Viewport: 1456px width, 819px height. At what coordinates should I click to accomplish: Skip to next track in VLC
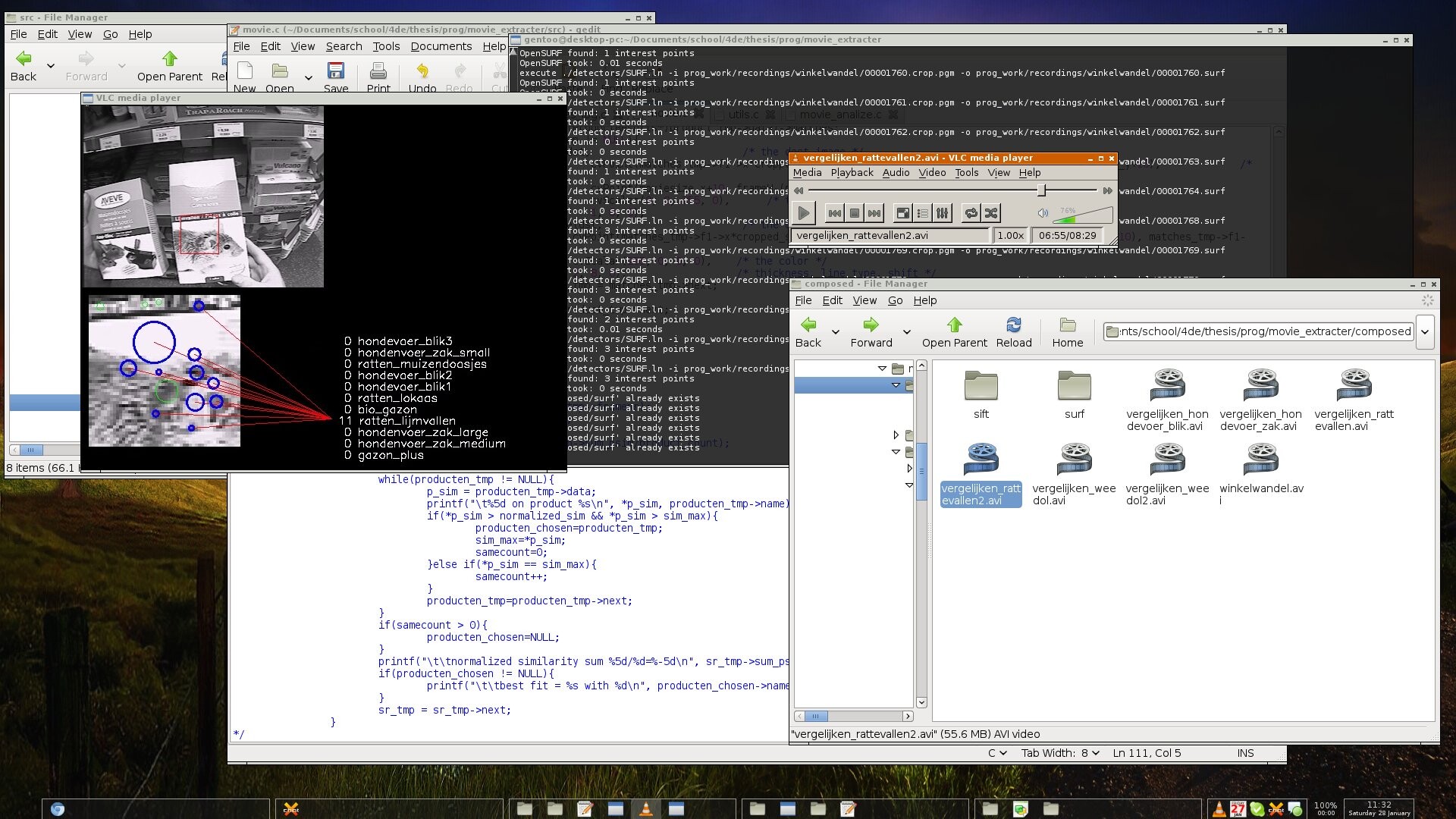pyautogui.click(x=874, y=213)
